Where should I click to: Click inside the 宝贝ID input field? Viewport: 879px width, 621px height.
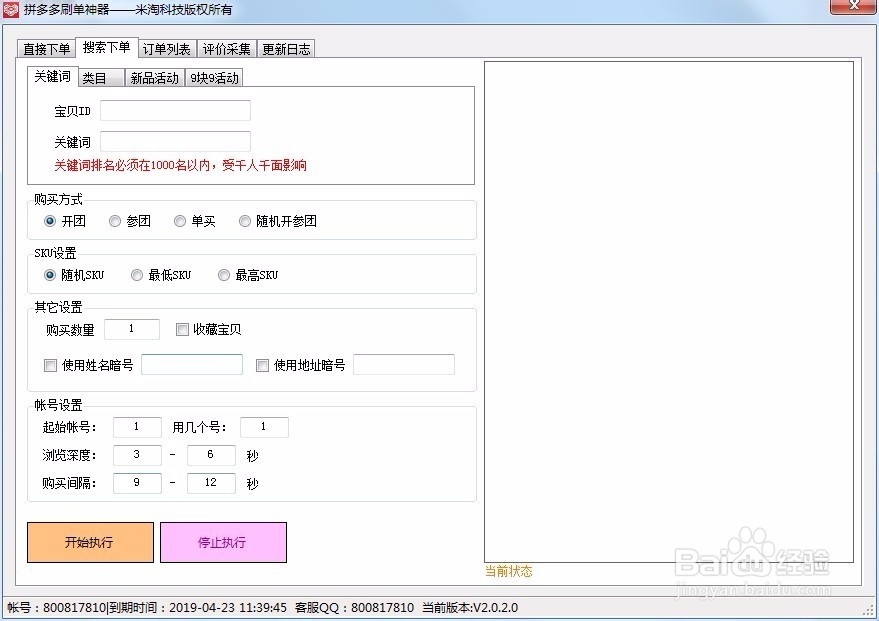175,111
